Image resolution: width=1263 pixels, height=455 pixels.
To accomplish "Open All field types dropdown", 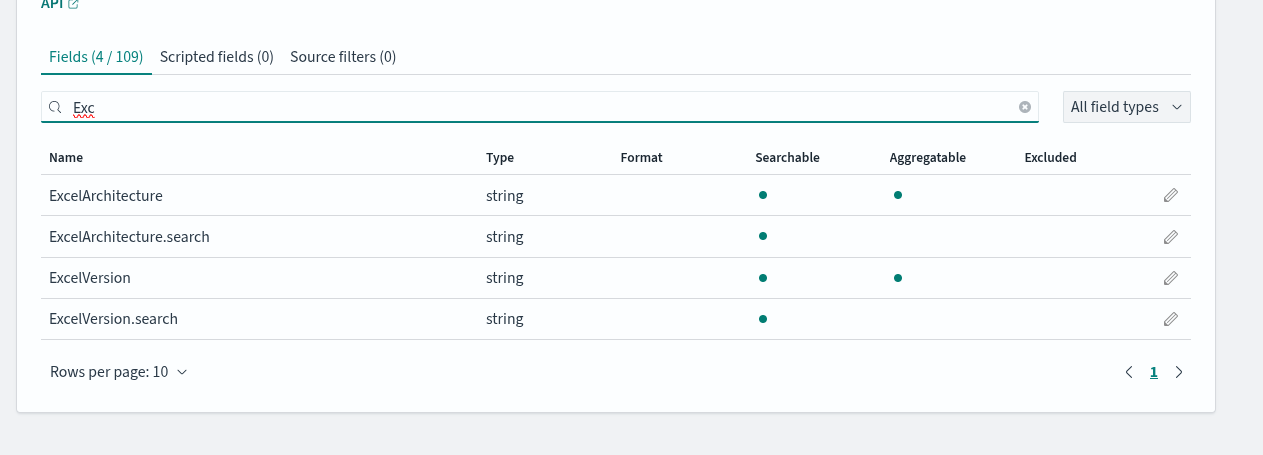I will pos(1126,107).
